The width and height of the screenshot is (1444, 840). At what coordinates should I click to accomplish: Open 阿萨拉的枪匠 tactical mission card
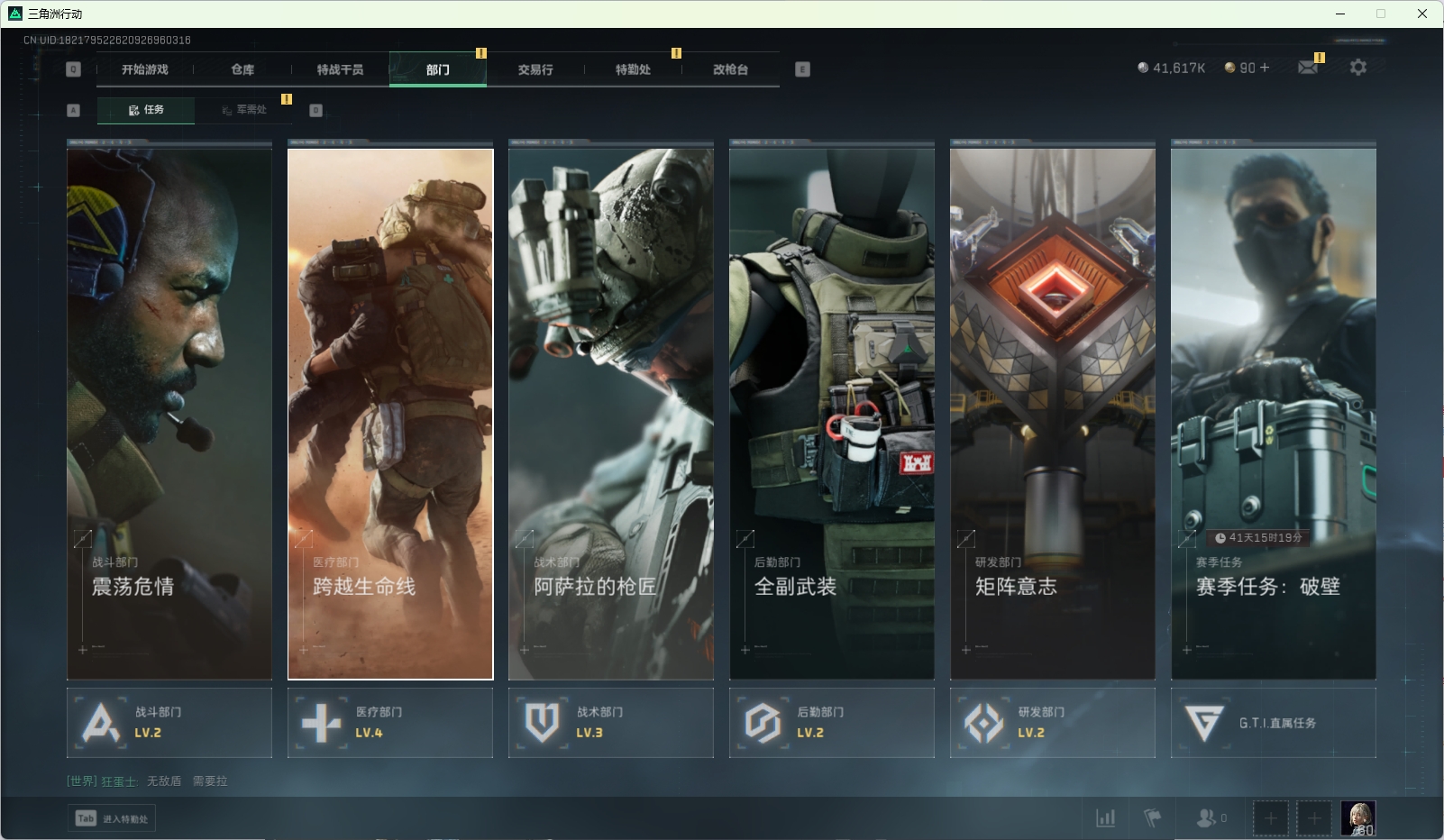[611, 414]
